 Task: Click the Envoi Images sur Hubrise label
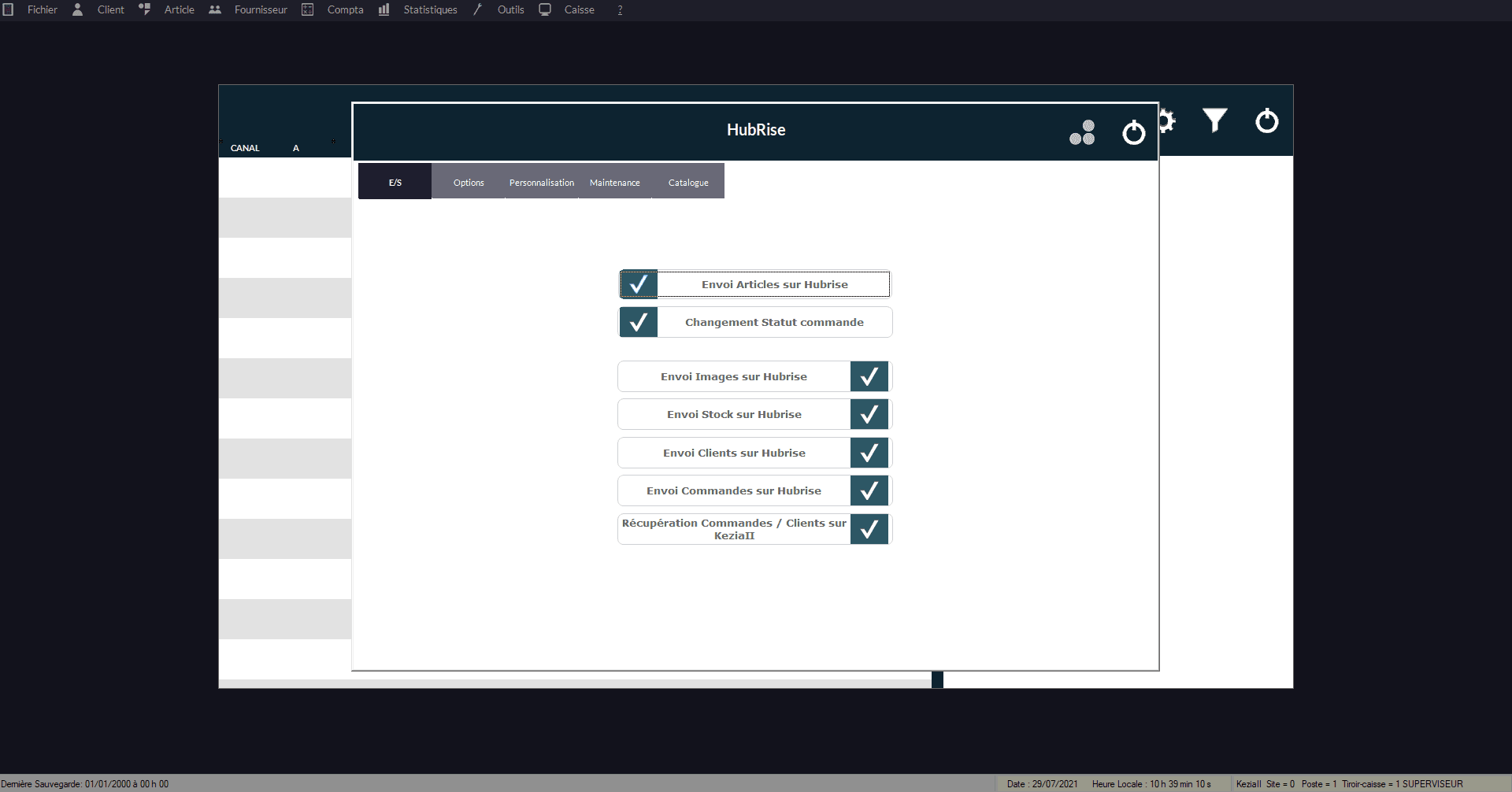pyautogui.click(x=734, y=377)
